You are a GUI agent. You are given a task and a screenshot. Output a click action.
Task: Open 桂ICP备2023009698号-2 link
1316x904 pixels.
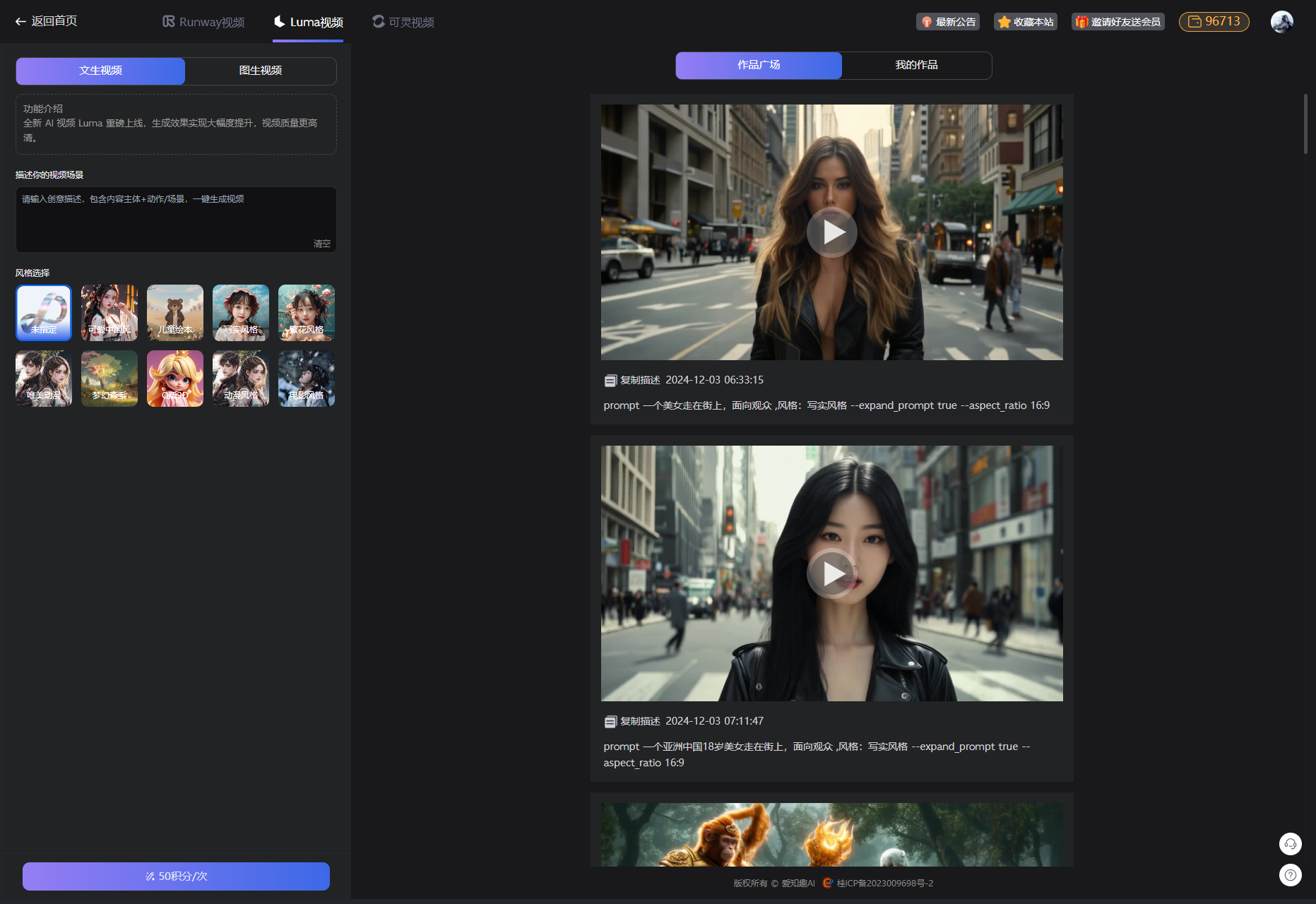885,884
